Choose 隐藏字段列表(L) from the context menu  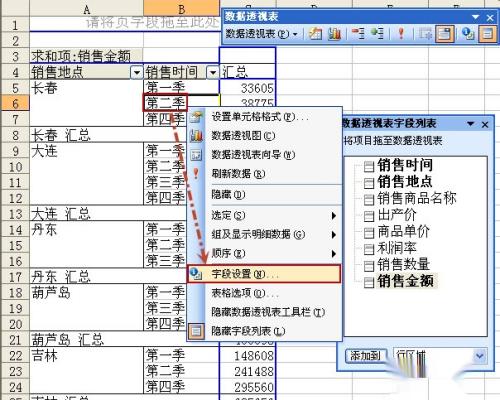pos(265,331)
